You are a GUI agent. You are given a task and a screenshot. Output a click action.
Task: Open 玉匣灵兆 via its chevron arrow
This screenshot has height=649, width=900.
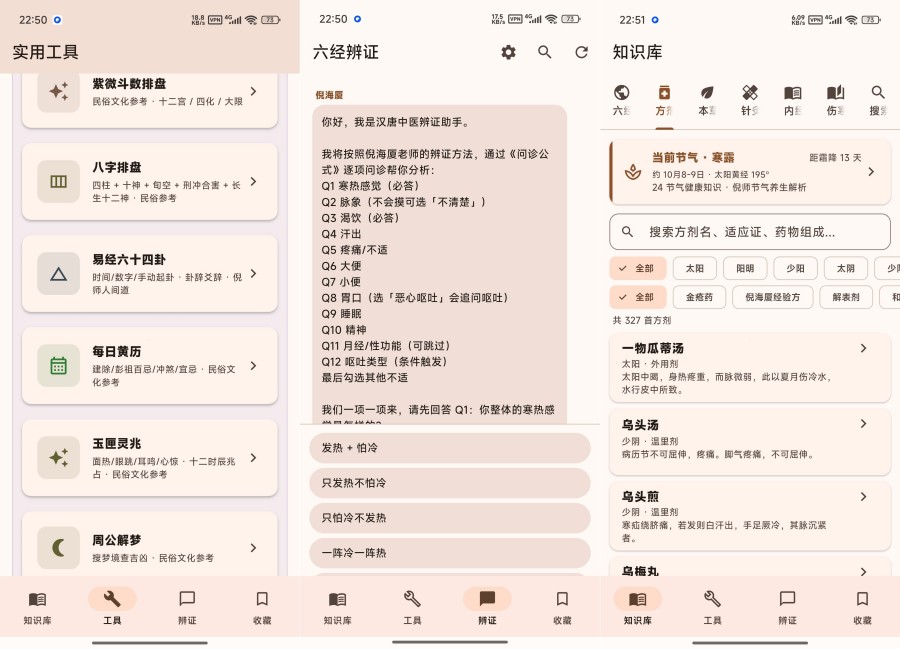(x=254, y=457)
